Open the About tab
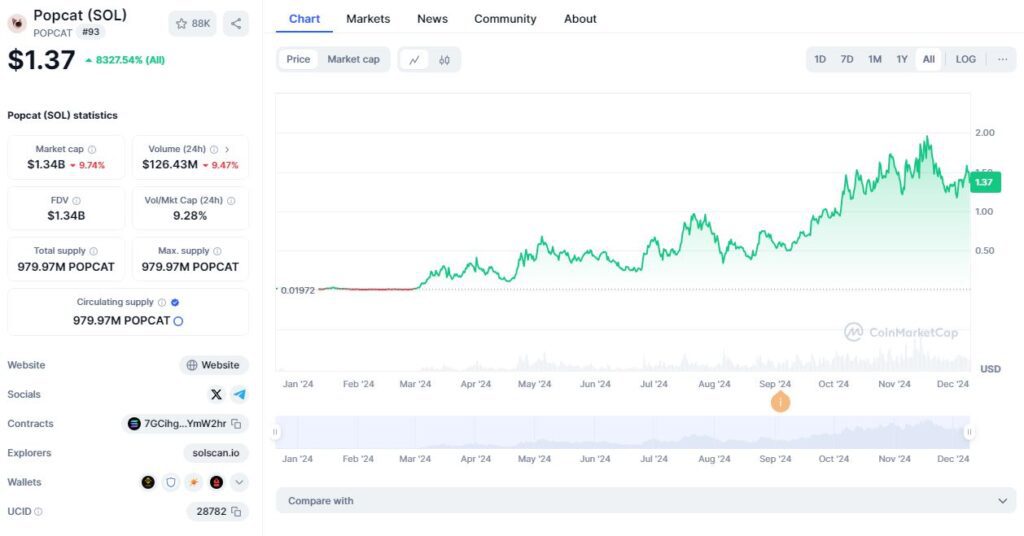Image resolution: width=1024 pixels, height=536 pixels. pos(580,19)
